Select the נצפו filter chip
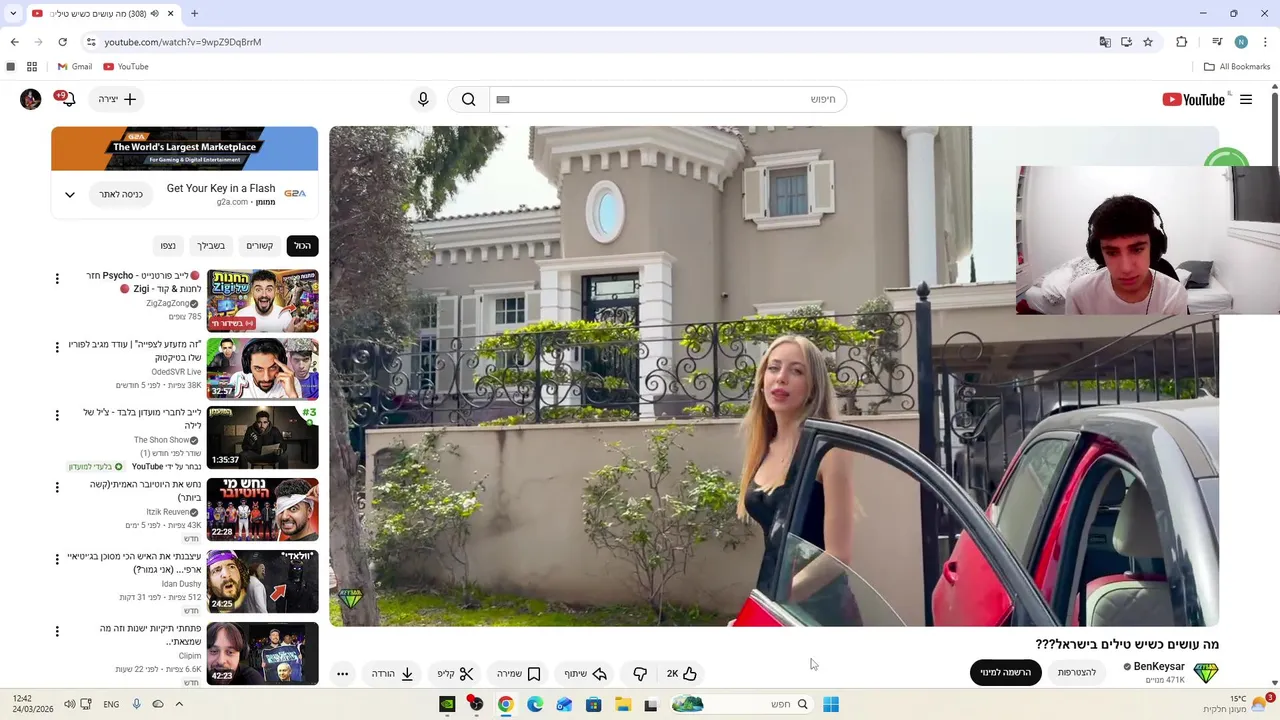The height and width of the screenshot is (720, 1280). point(168,246)
